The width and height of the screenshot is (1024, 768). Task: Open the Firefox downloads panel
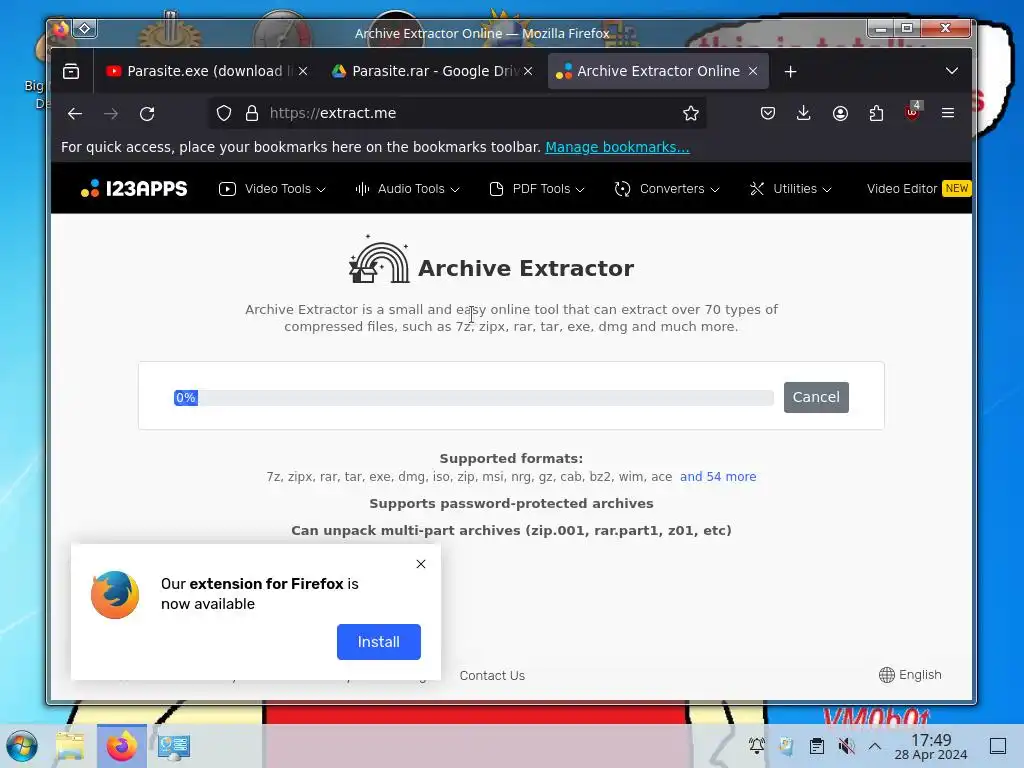coord(803,114)
